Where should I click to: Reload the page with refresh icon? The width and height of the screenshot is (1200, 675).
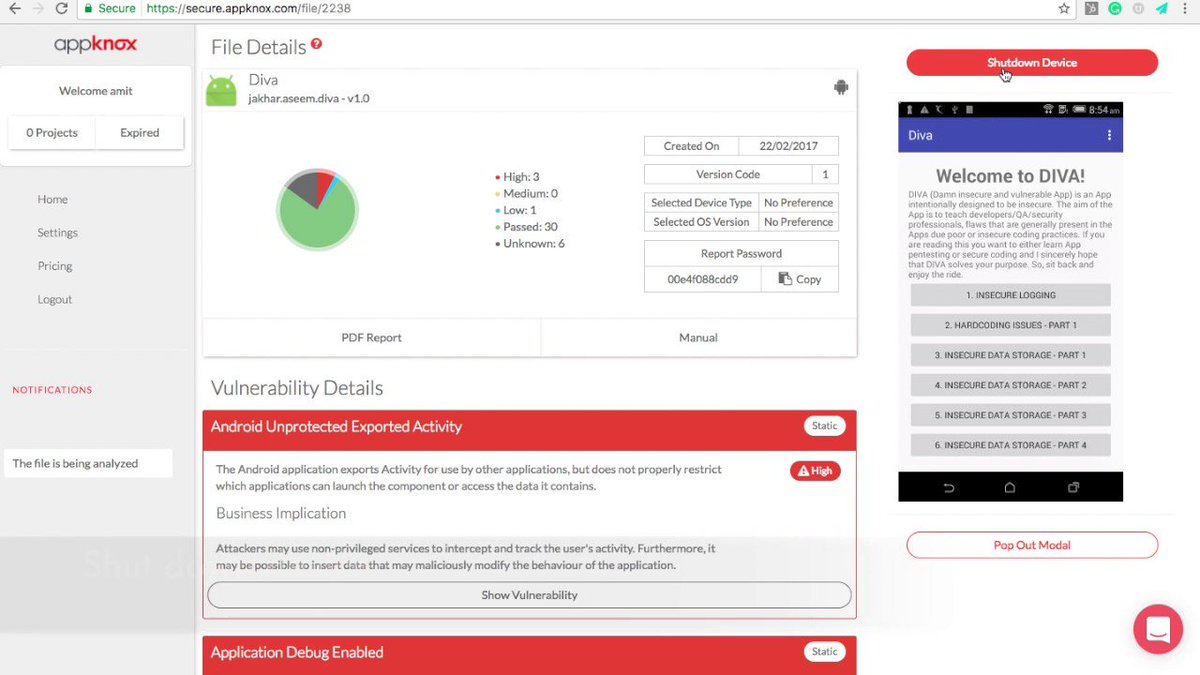(62, 8)
